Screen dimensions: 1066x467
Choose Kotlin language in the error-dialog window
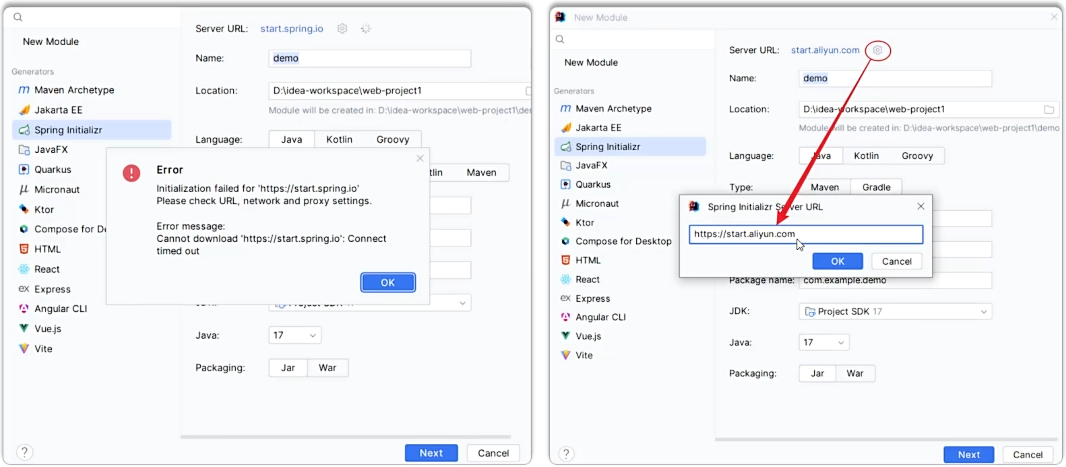click(339, 139)
